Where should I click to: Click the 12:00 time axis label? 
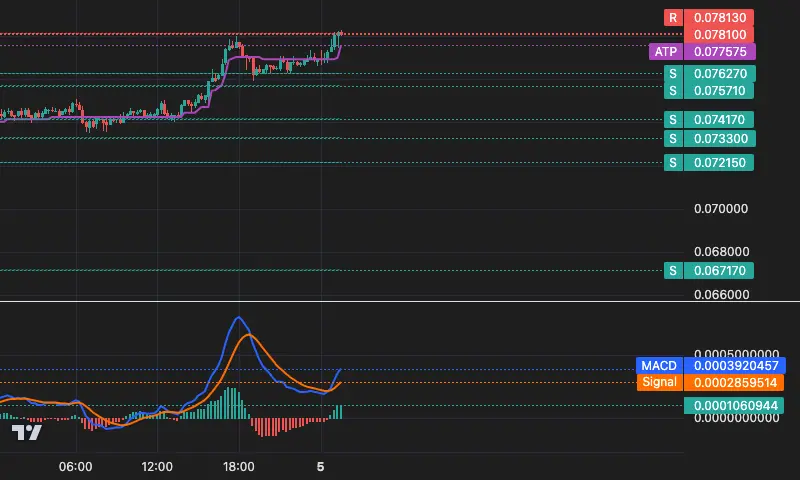157,467
